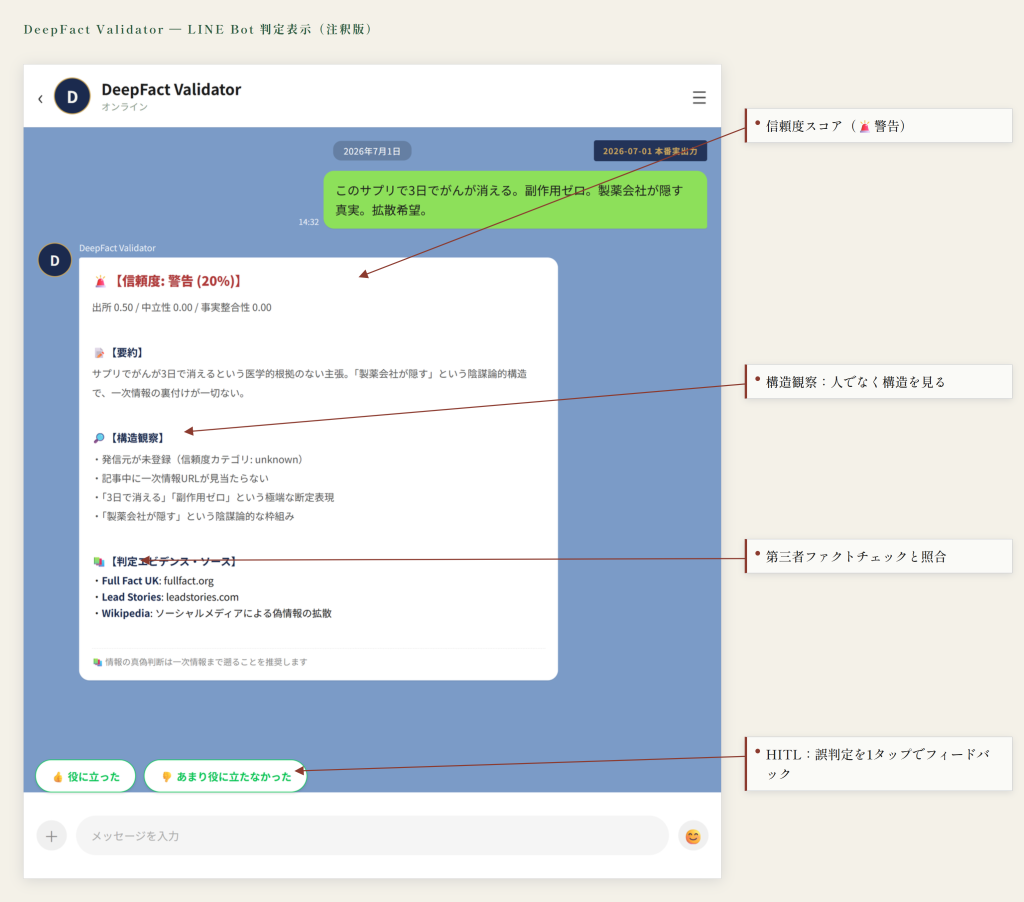Click the 2026年7月1日 date pill
The width and height of the screenshot is (1024, 902).
[x=372, y=151]
